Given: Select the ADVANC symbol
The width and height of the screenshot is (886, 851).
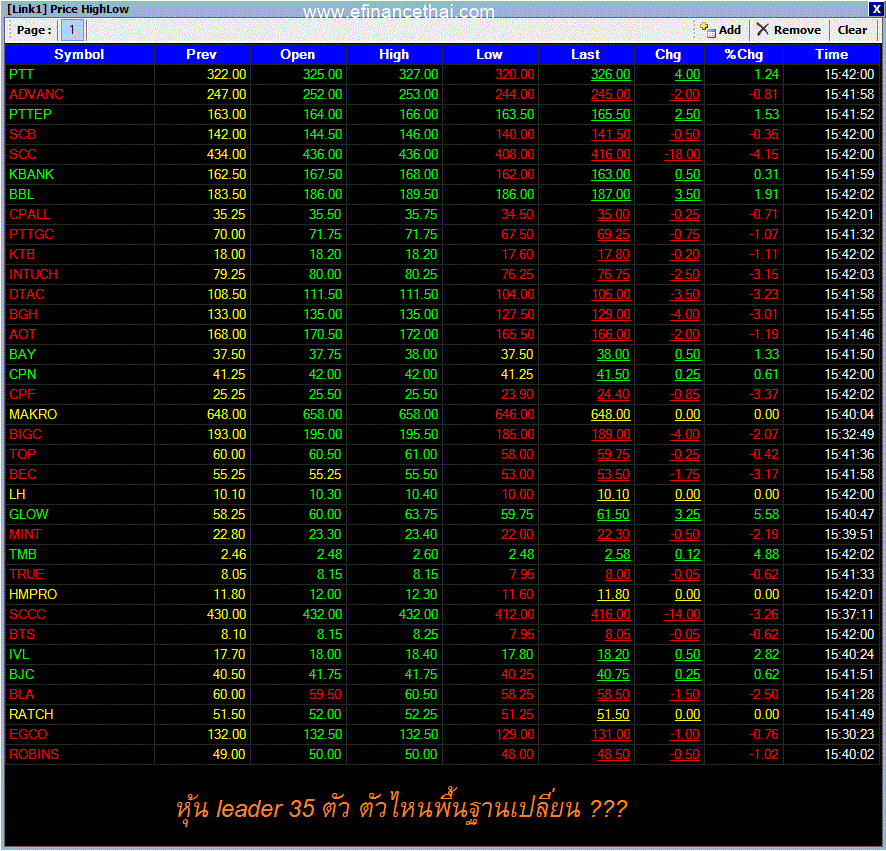Looking at the screenshot, I should (x=36, y=94).
